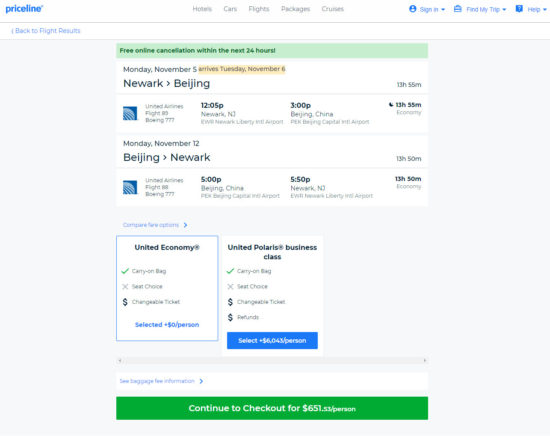Open the Cruises section
Viewport: 550px width, 436px height.
pyautogui.click(x=333, y=9)
